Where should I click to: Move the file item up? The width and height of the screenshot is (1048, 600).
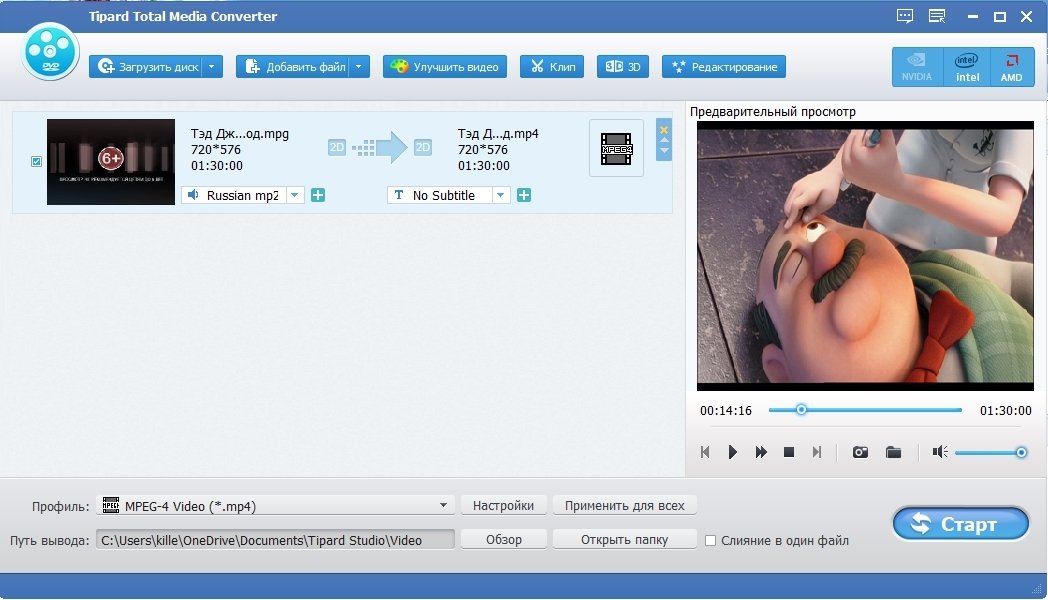click(664, 140)
